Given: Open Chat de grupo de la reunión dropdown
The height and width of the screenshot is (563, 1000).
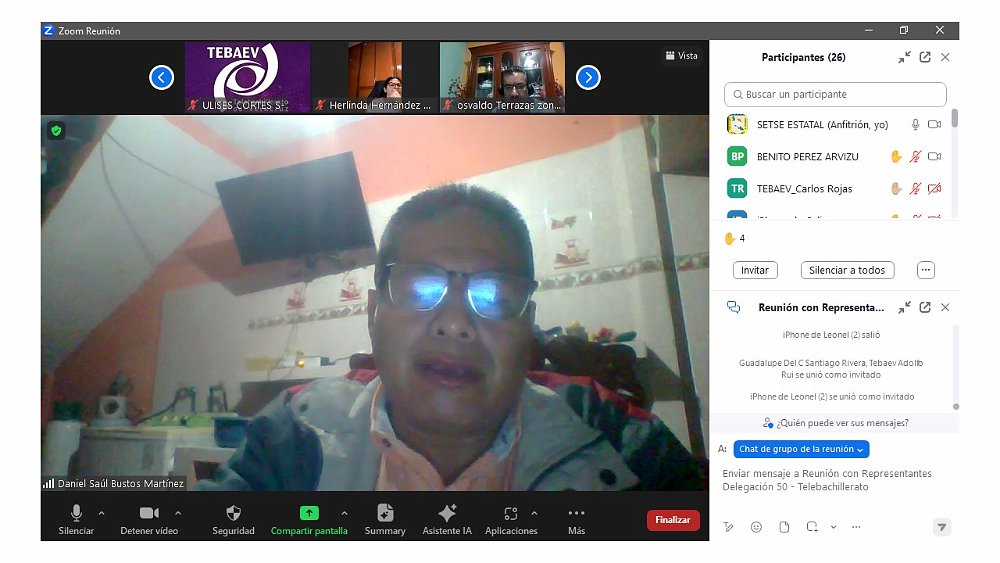Looking at the screenshot, I should (x=801, y=450).
